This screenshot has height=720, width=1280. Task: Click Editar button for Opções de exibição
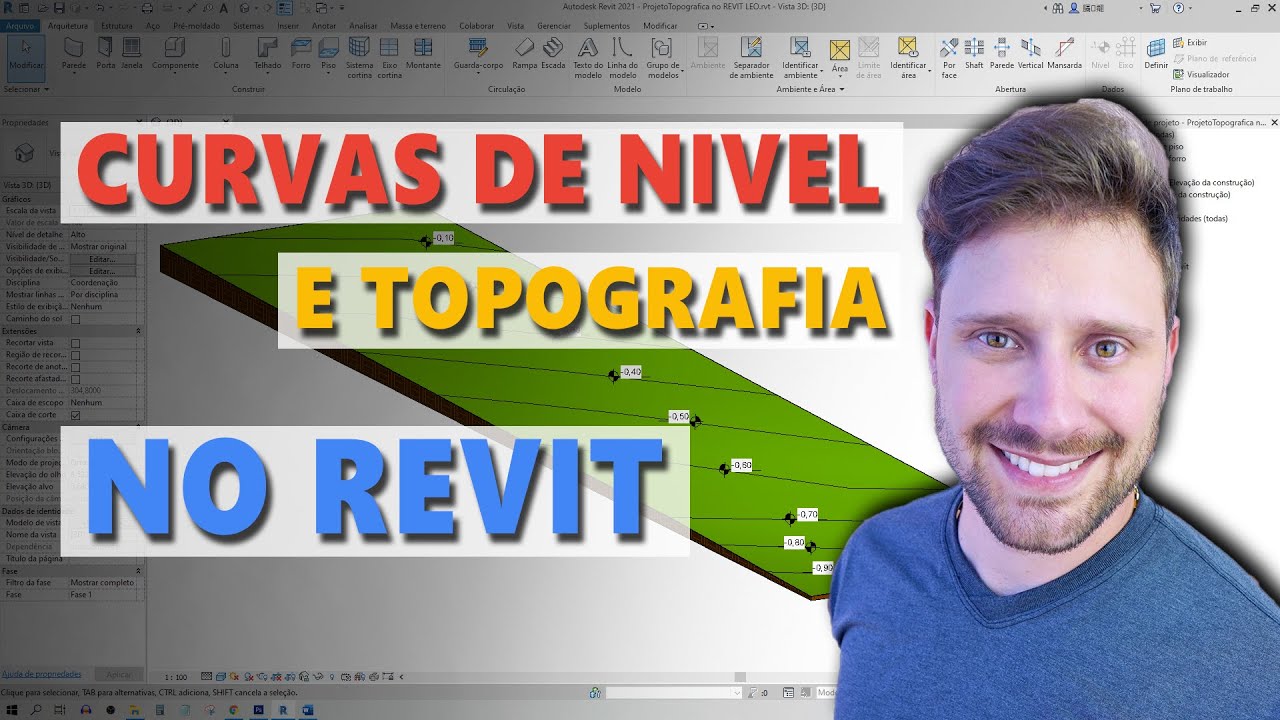(102, 271)
